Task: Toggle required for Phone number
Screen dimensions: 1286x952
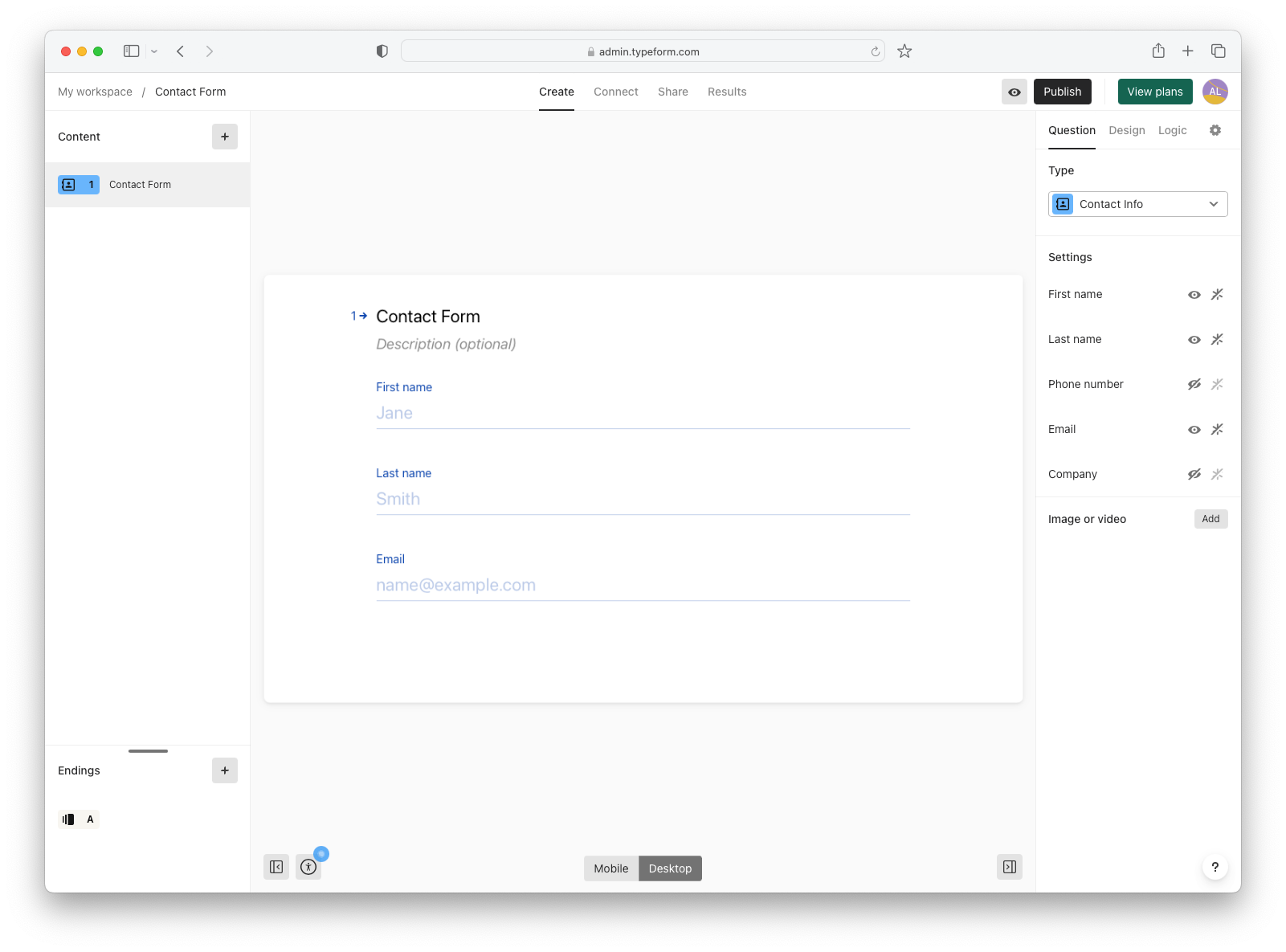Action: (1217, 385)
